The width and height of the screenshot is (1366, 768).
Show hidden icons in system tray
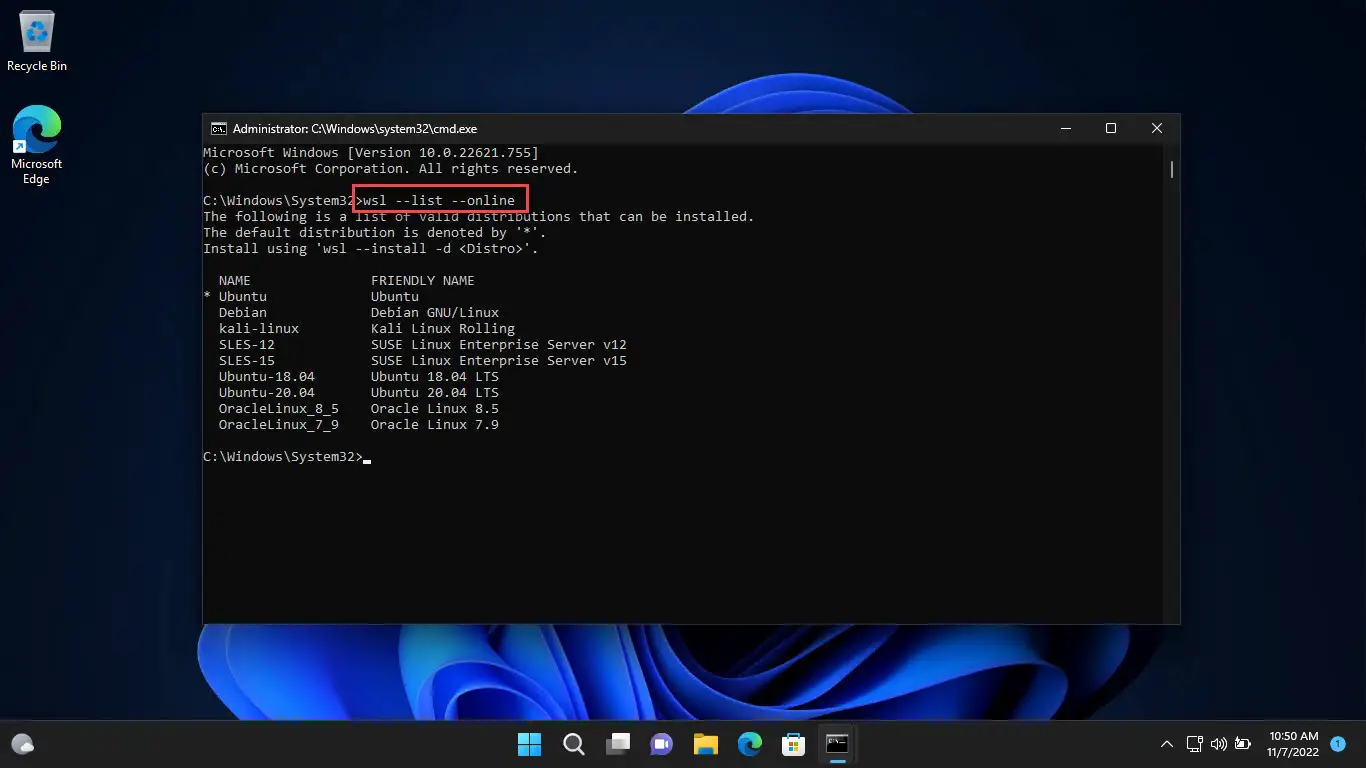click(x=1166, y=744)
